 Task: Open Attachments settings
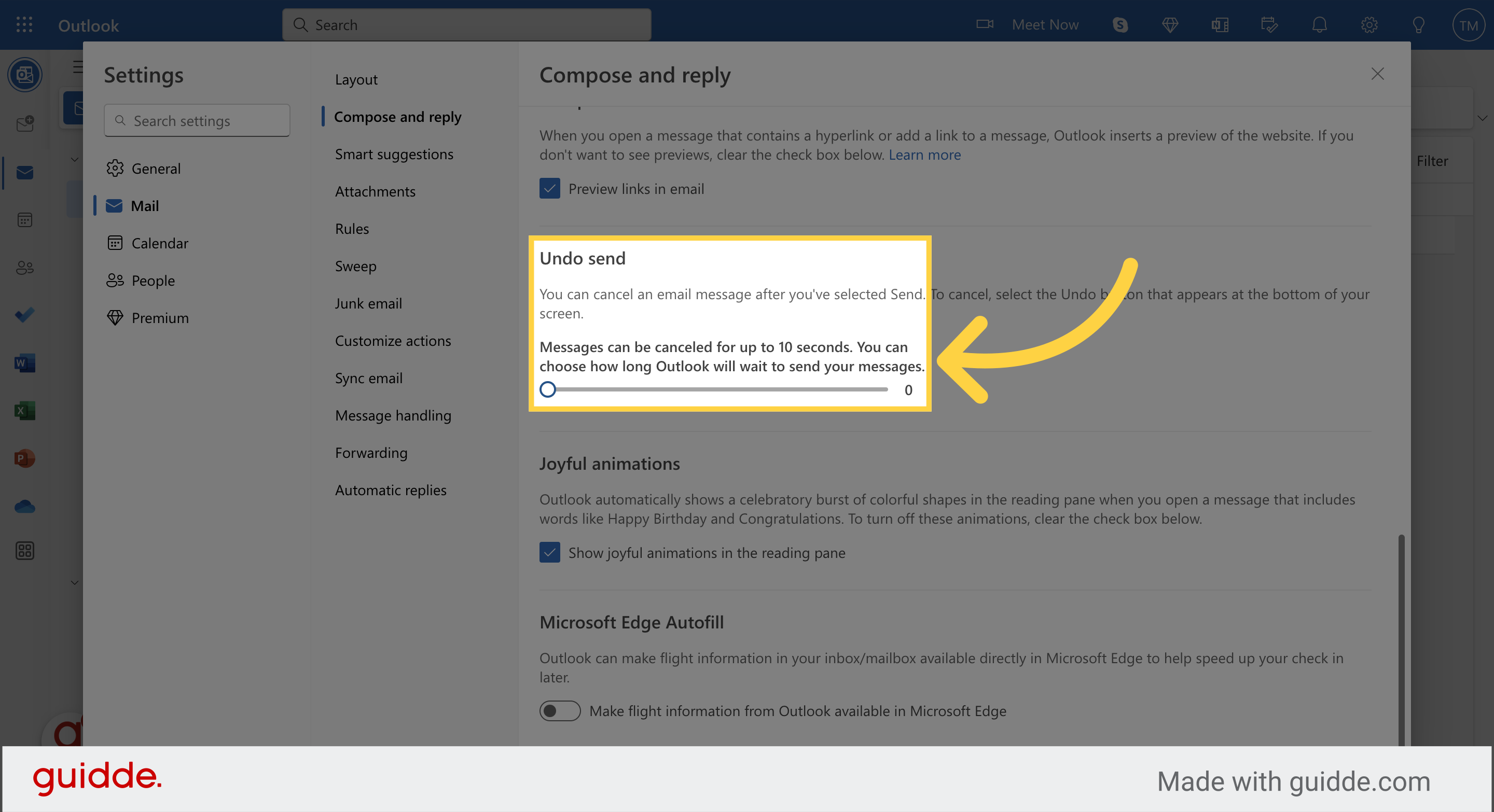(375, 191)
